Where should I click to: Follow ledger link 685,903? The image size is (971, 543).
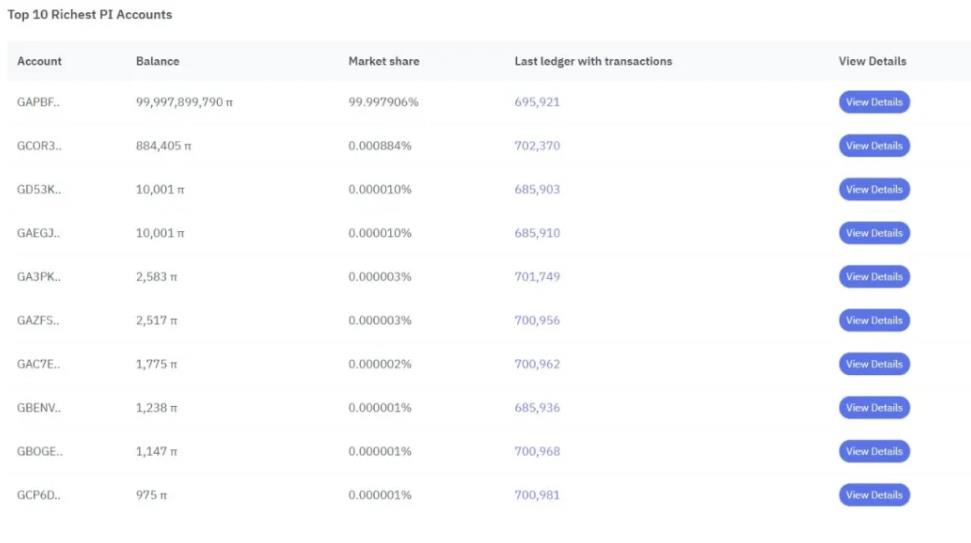click(537, 189)
